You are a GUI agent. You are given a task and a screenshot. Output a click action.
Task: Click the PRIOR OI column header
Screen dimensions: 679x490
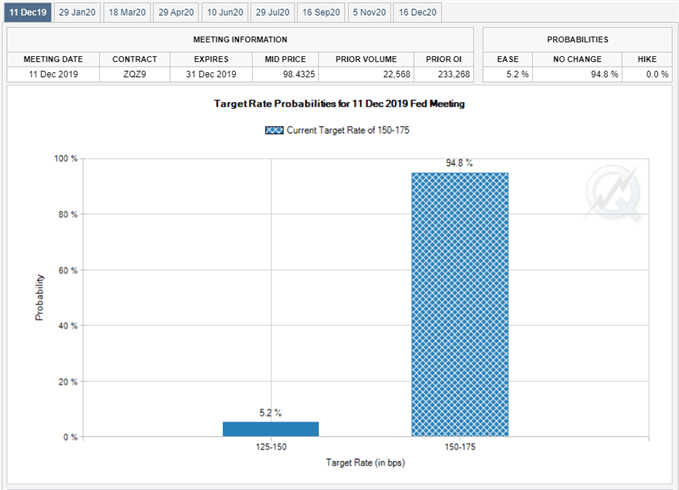click(x=444, y=59)
